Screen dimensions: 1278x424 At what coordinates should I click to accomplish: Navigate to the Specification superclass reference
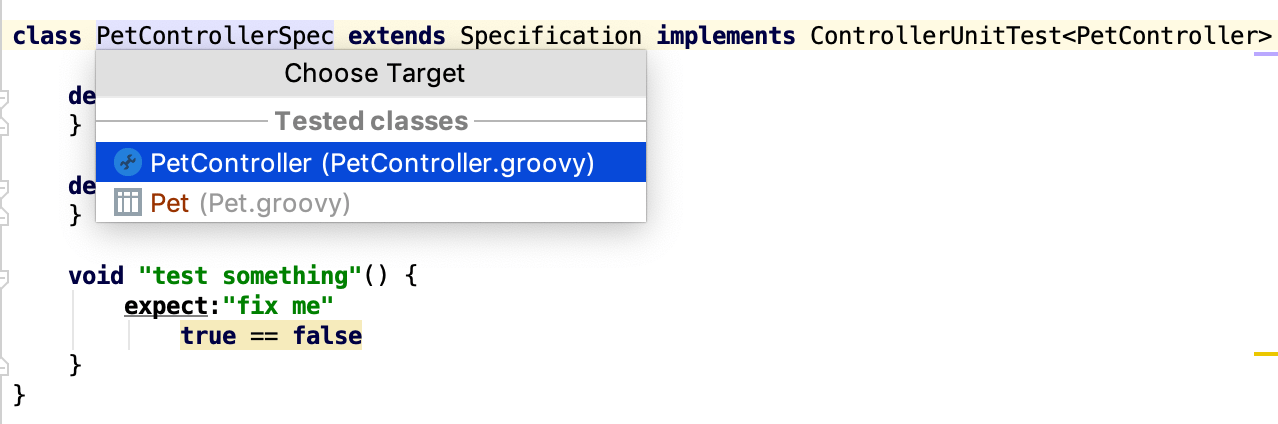coord(550,37)
